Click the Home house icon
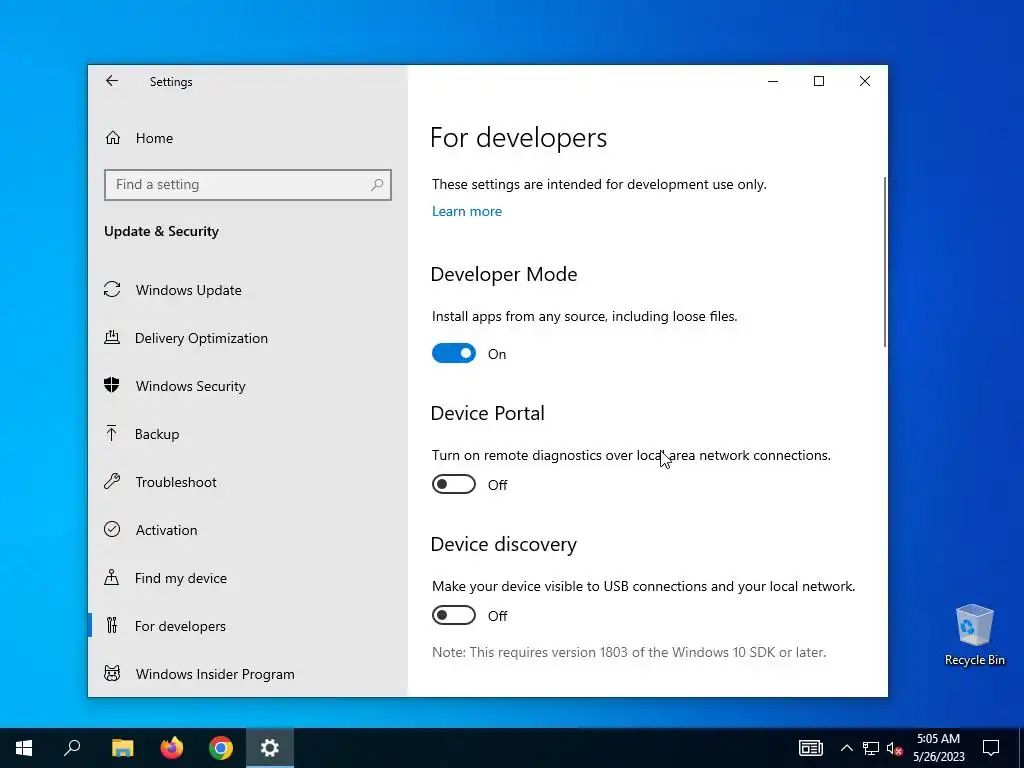 (x=113, y=138)
